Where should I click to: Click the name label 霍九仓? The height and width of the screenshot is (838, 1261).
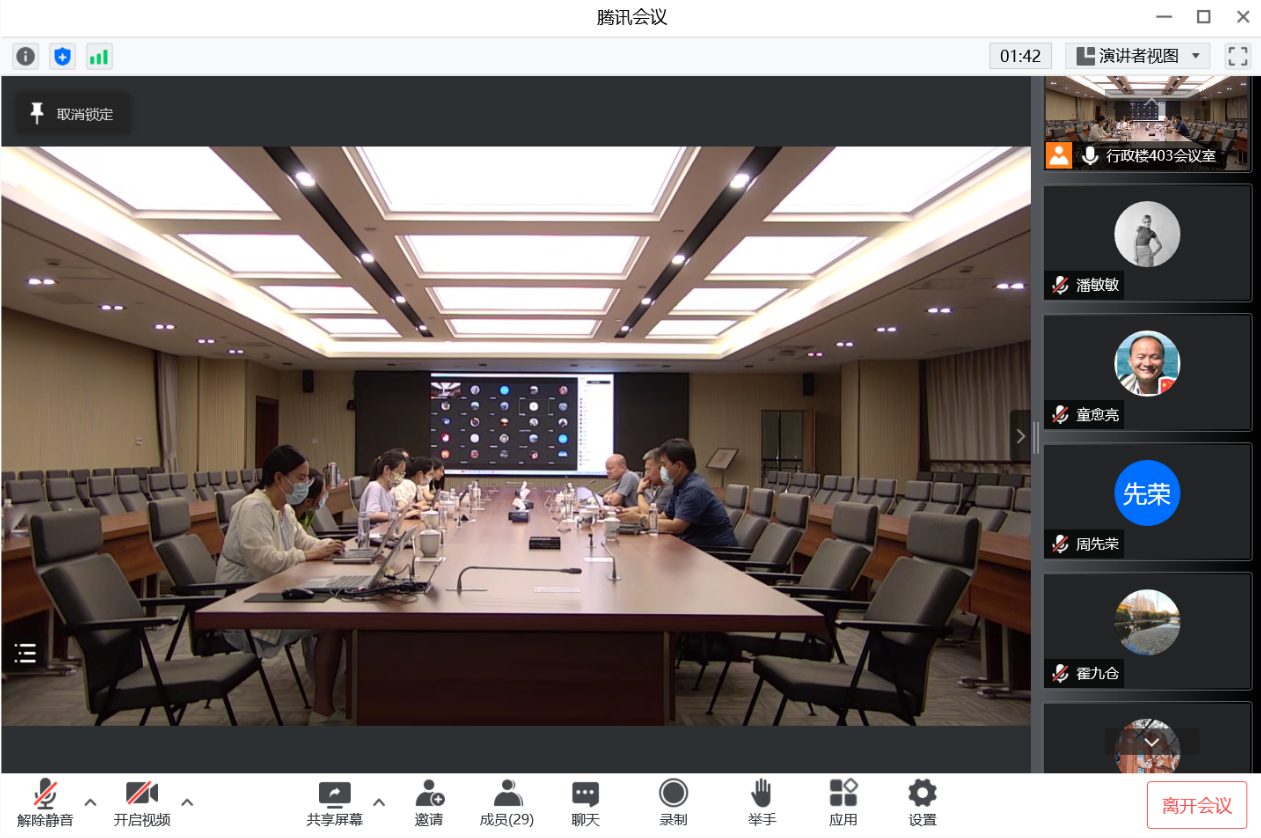[x=1097, y=674]
